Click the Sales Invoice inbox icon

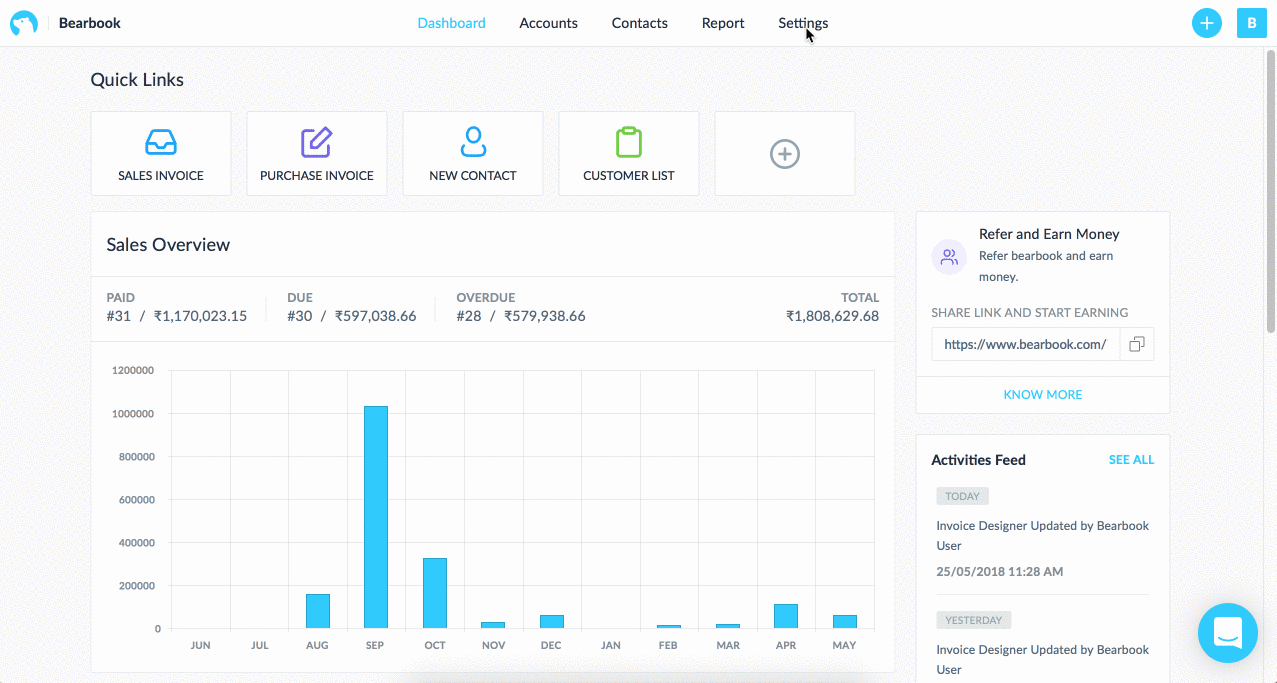pyautogui.click(x=161, y=142)
